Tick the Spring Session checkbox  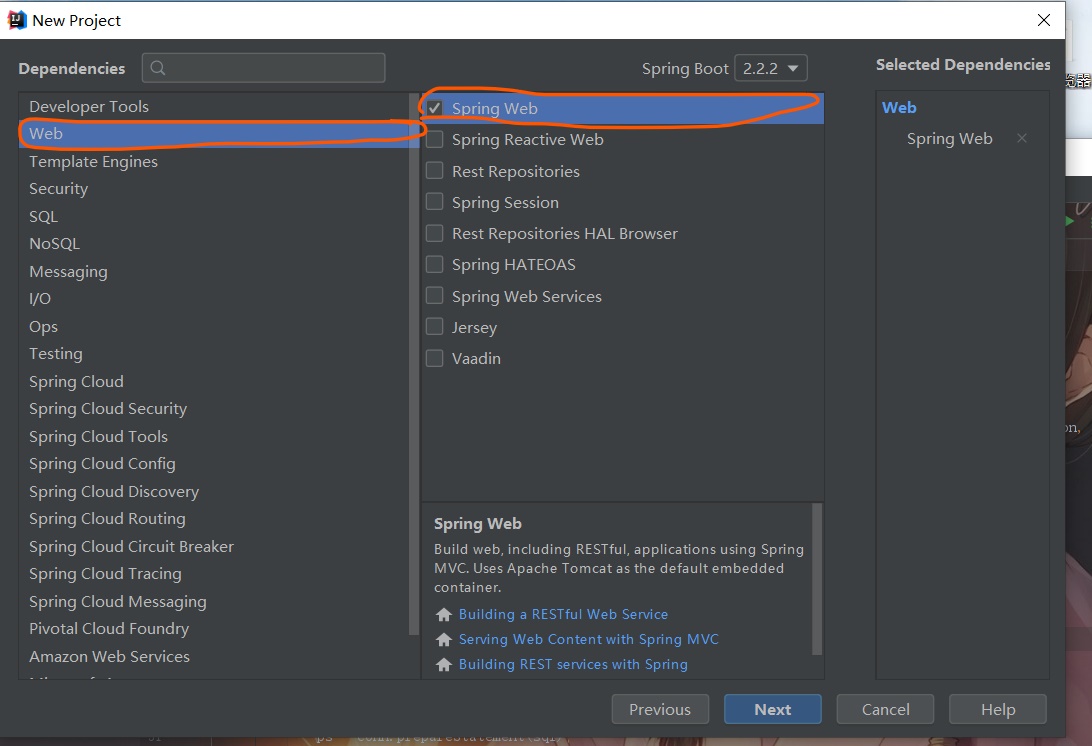tap(435, 202)
